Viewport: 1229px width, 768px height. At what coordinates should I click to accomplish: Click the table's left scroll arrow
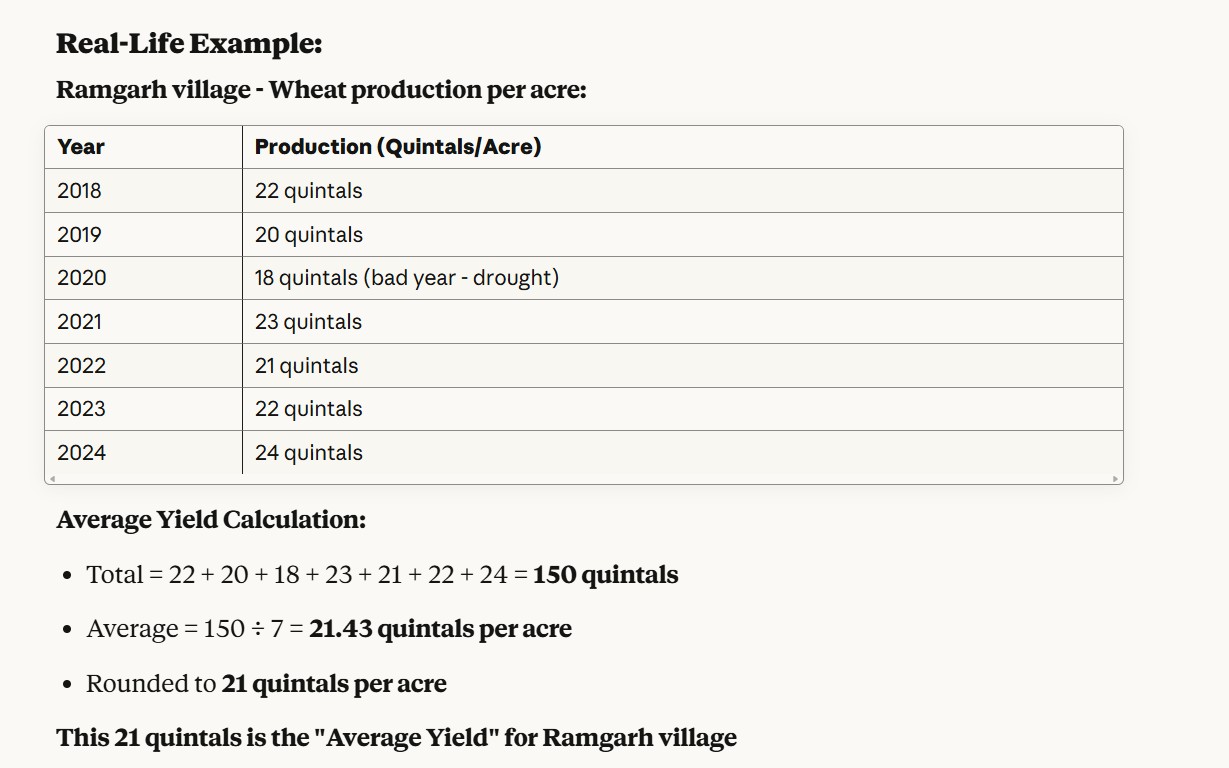(52, 479)
